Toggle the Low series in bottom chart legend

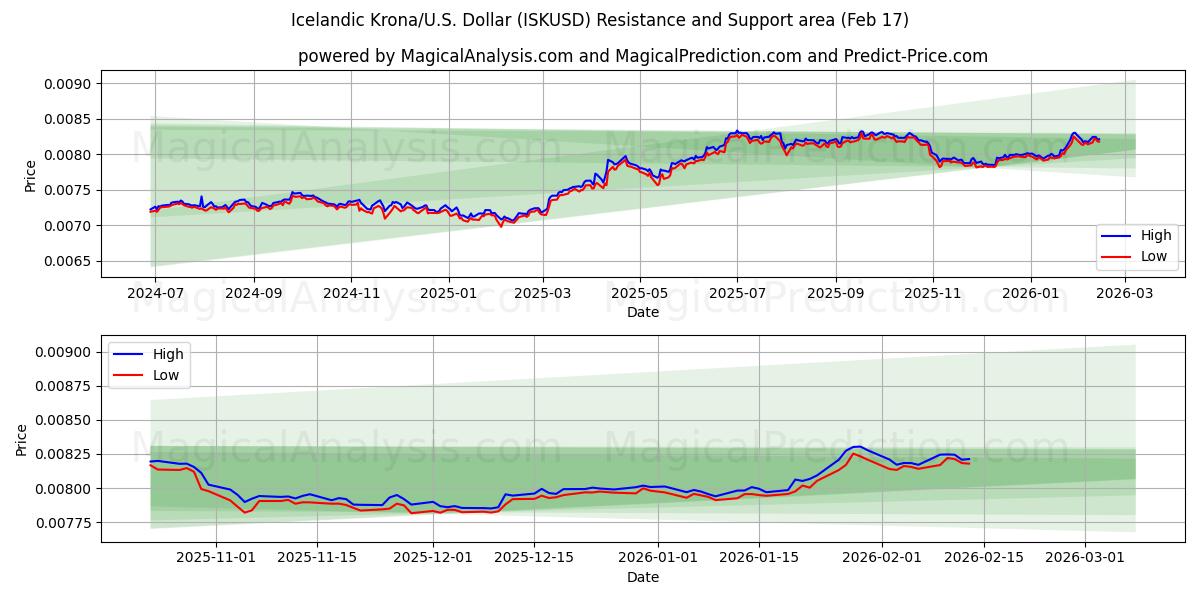click(166, 374)
